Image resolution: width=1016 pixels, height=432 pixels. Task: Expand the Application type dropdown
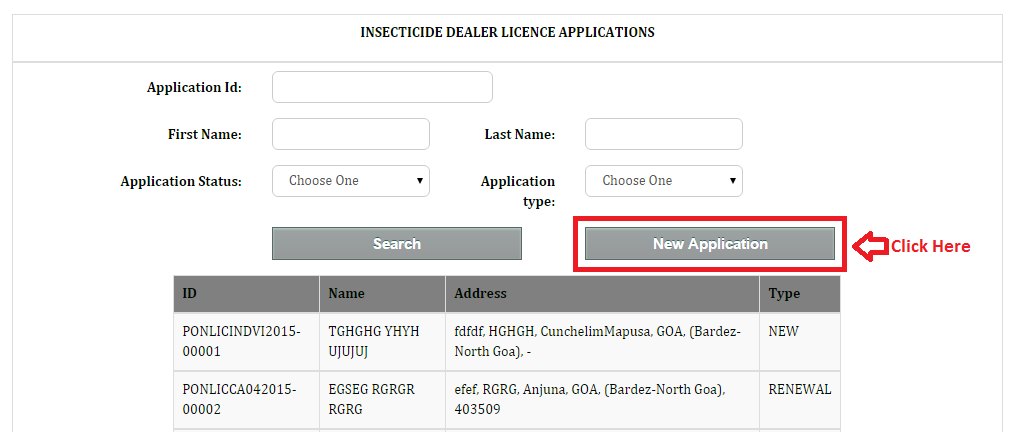(x=664, y=181)
